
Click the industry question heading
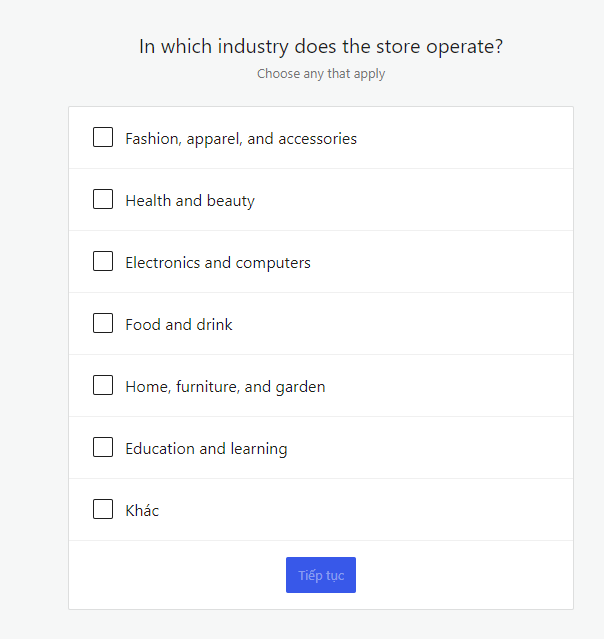click(321, 47)
